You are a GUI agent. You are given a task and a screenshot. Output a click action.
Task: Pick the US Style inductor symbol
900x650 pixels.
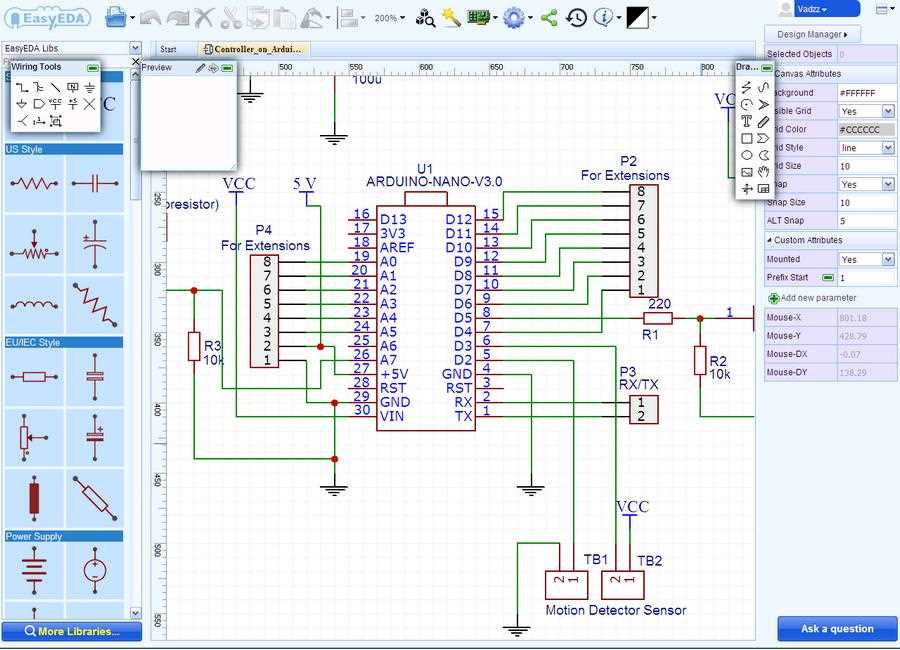[x=34, y=305]
